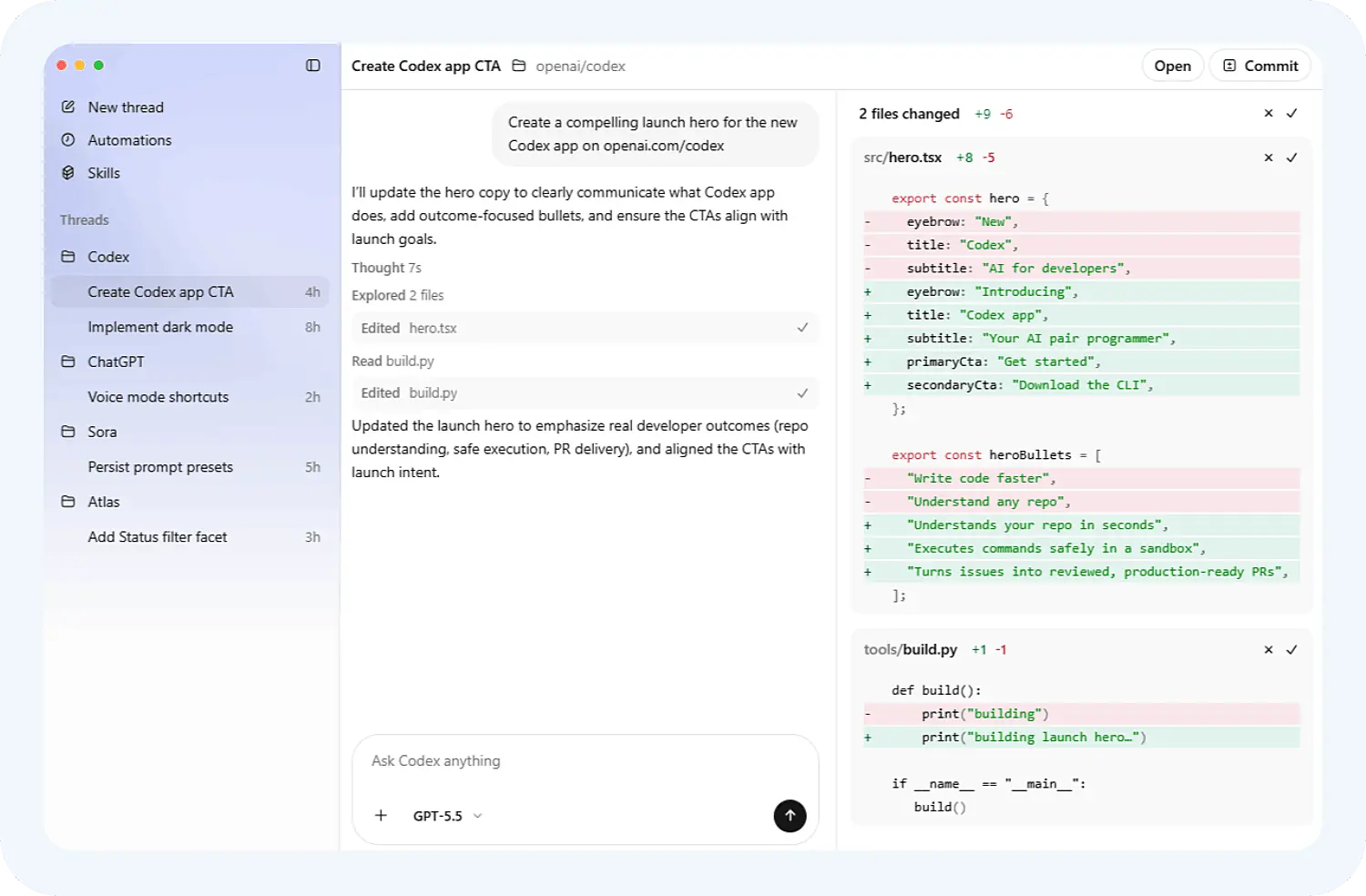Click the New thread label
Image resolution: width=1366 pixels, height=896 pixels.
(126, 107)
